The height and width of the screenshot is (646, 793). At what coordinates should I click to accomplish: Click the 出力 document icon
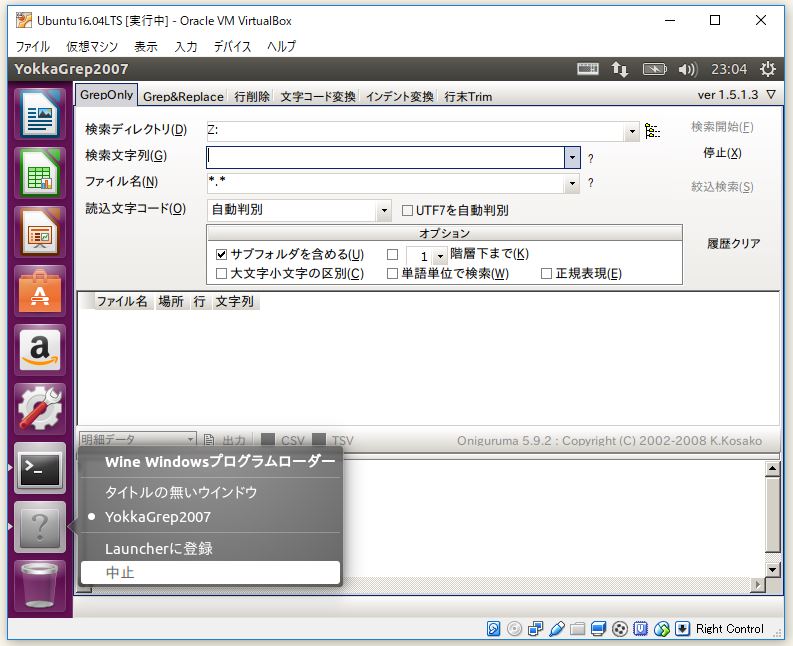(x=208, y=440)
